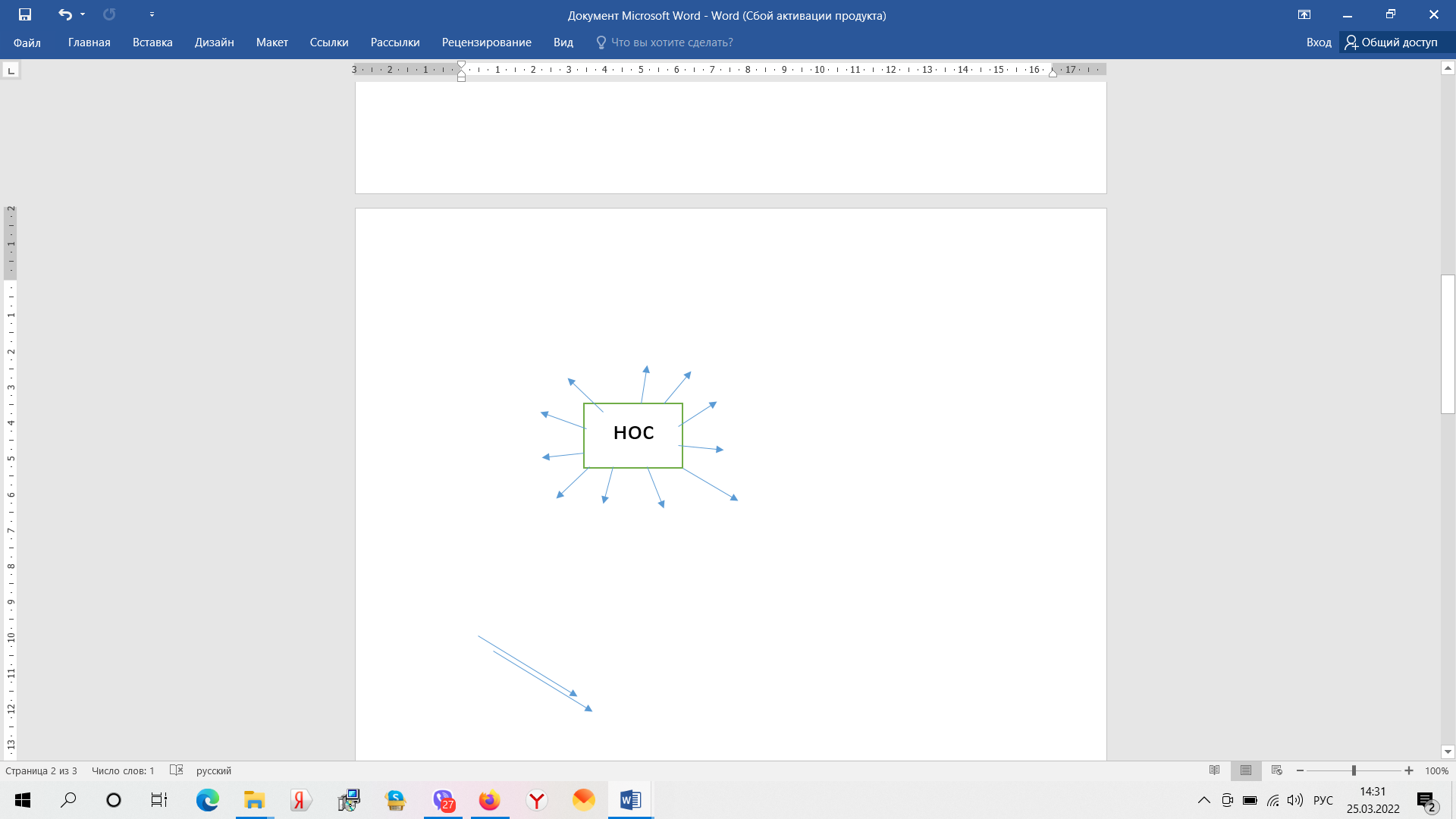Open the Вставка ribbon tab

pyautogui.click(x=152, y=42)
